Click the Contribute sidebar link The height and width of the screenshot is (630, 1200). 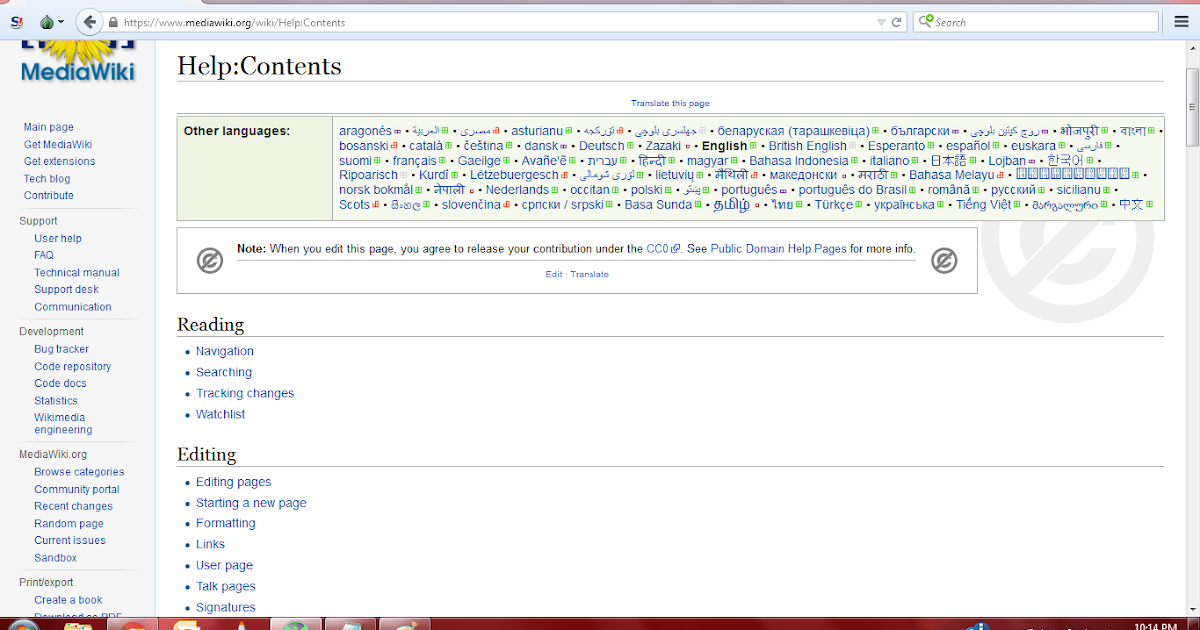click(x=49, y=195)
